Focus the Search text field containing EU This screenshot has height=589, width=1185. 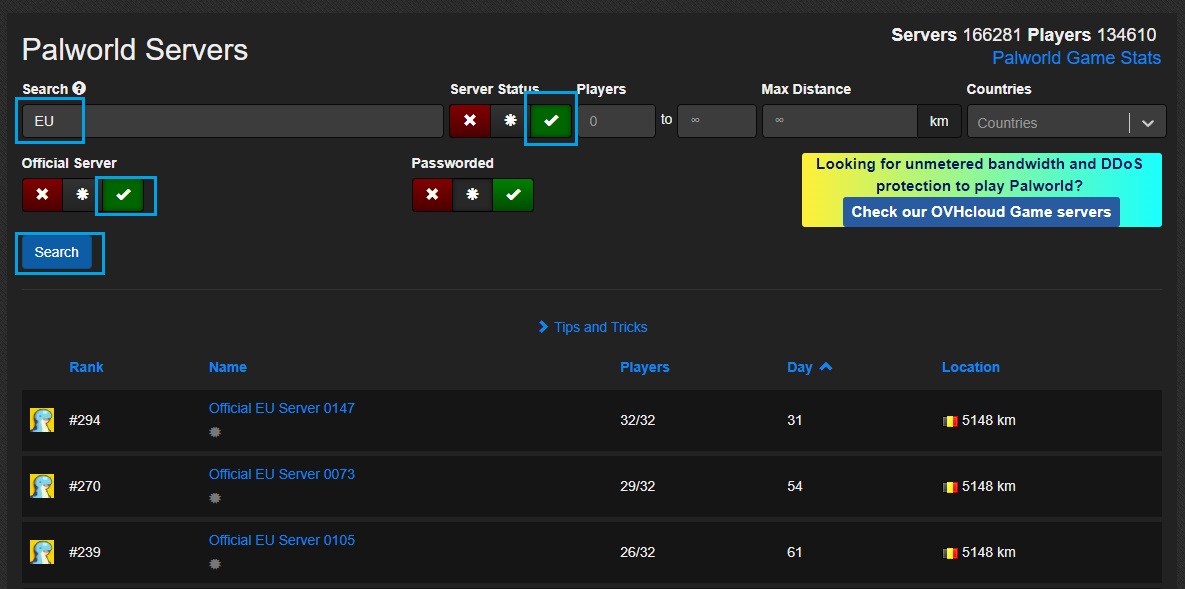(x=233, y=121)
